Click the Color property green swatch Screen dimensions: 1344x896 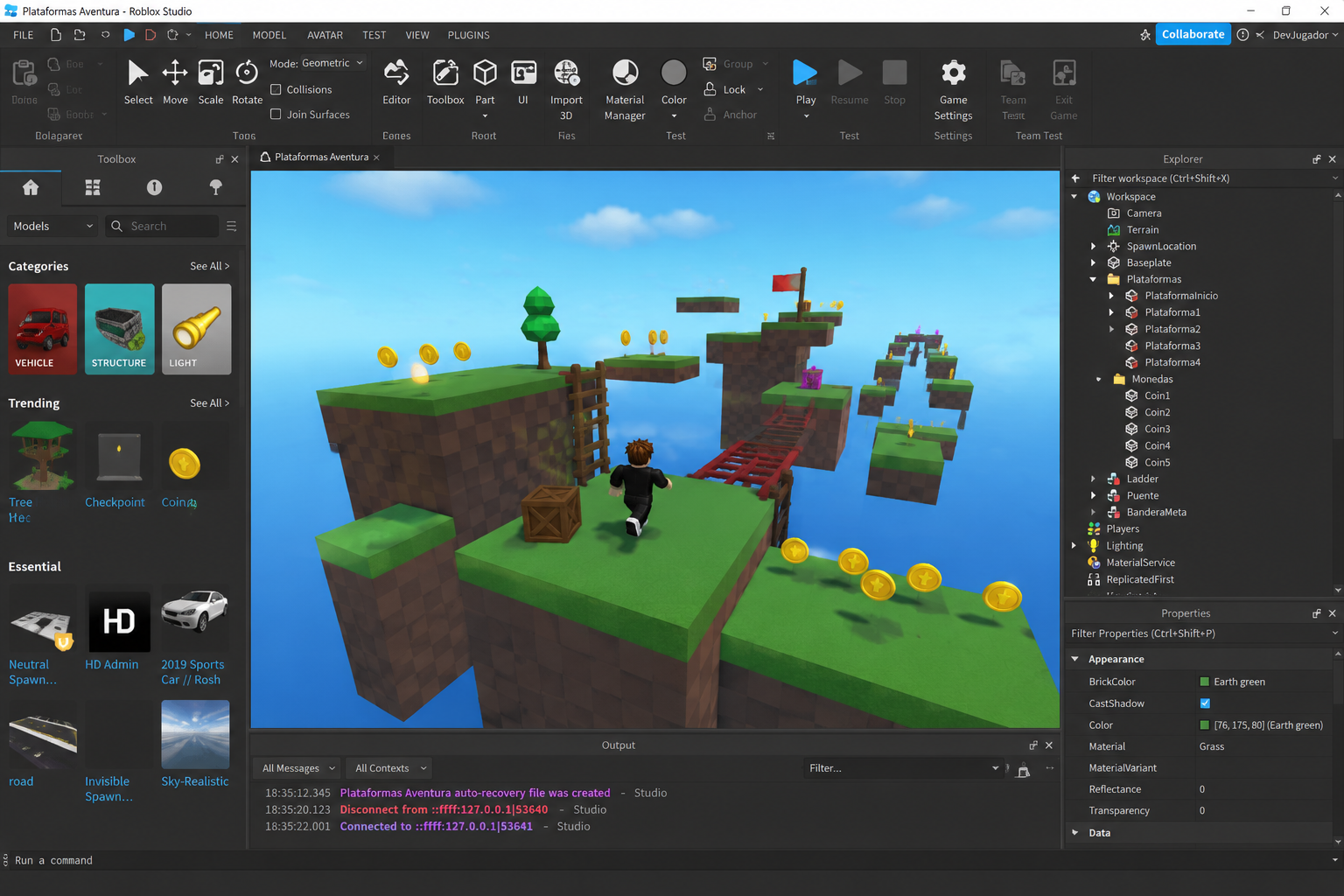1205,724
